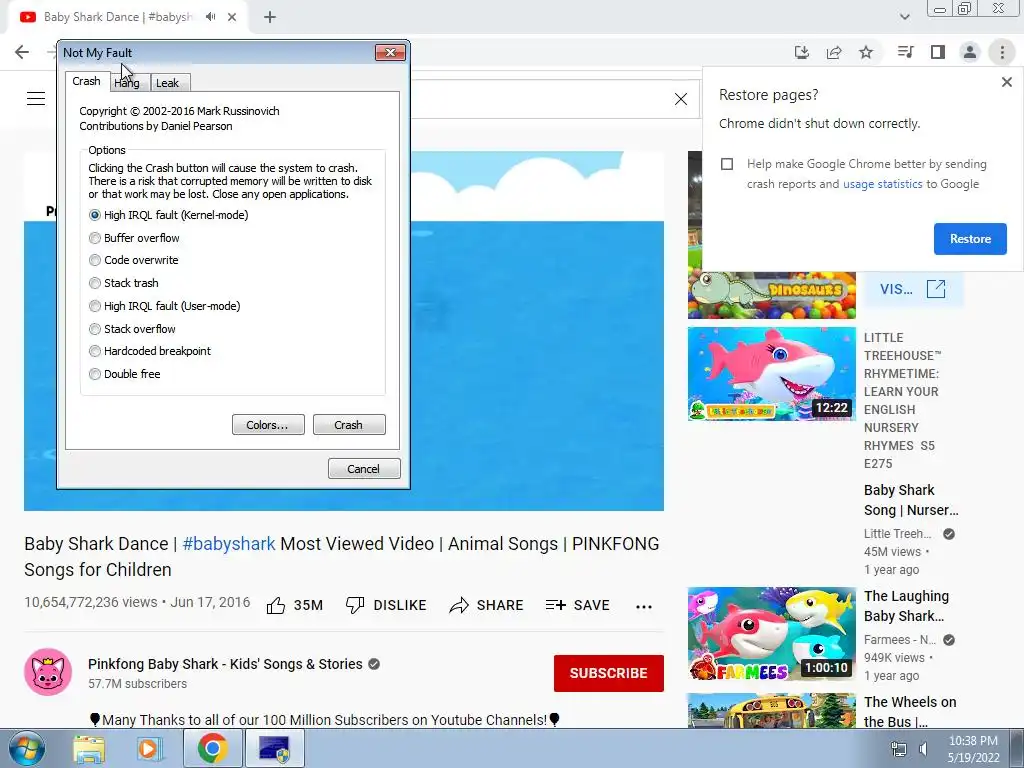Subscribe to the Pinkfong channel
The image size is (1024, 768).
[609, 673]
